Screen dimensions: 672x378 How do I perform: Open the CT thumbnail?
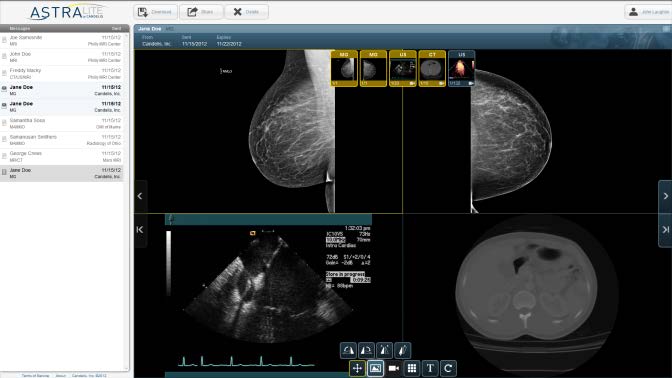[432, 69]
